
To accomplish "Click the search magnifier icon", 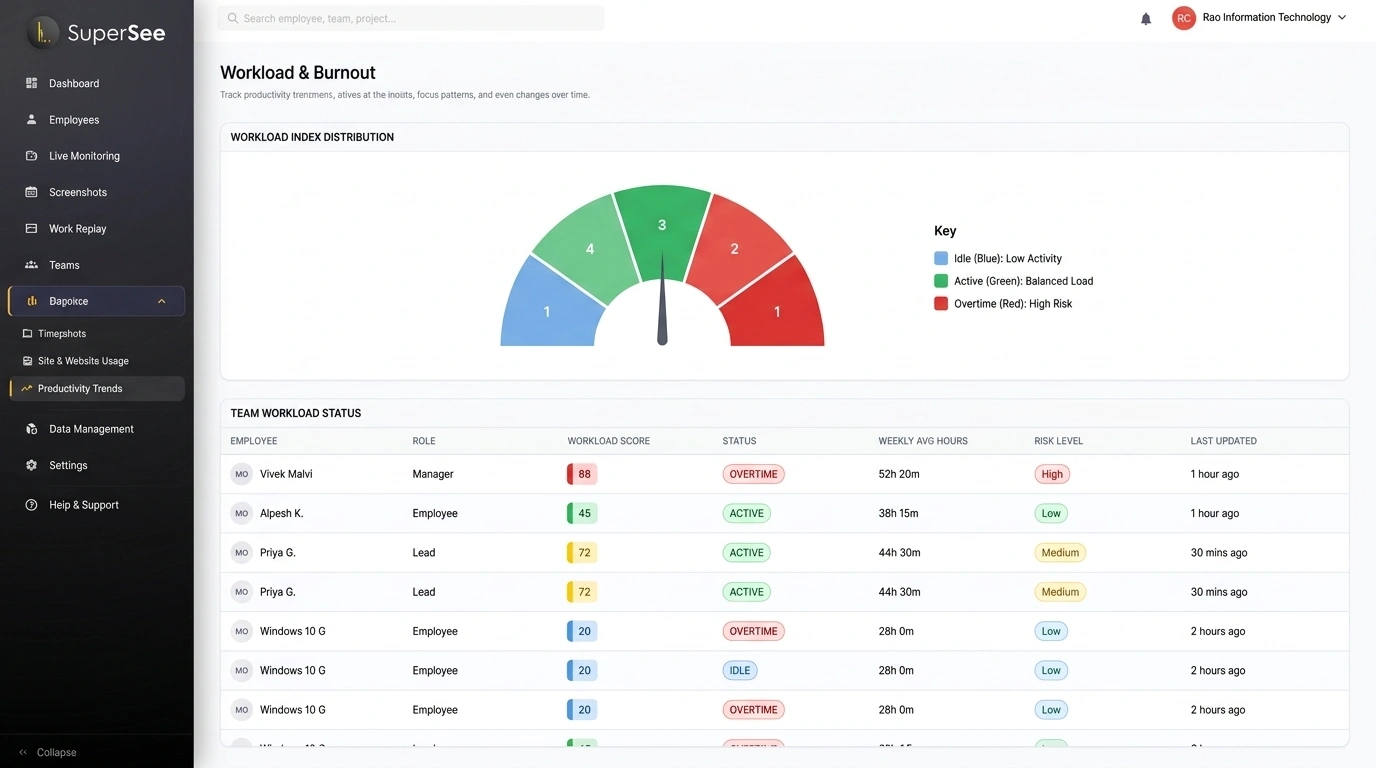I will [x=233, y=18].
